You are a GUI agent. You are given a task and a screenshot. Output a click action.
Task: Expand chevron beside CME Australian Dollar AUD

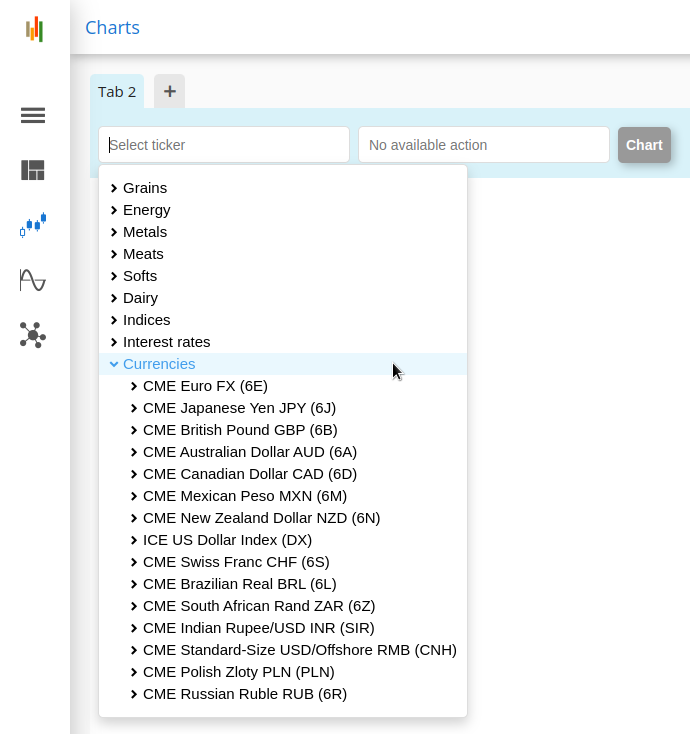pyautogui.click(x=134, y=452)
